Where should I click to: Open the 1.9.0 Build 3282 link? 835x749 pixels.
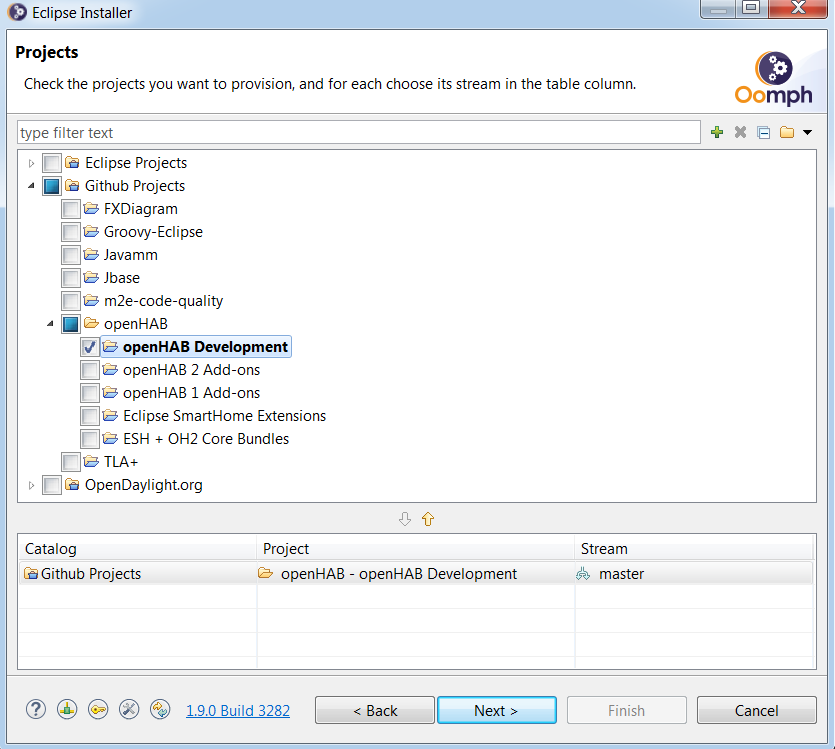(x=238, y=710)
